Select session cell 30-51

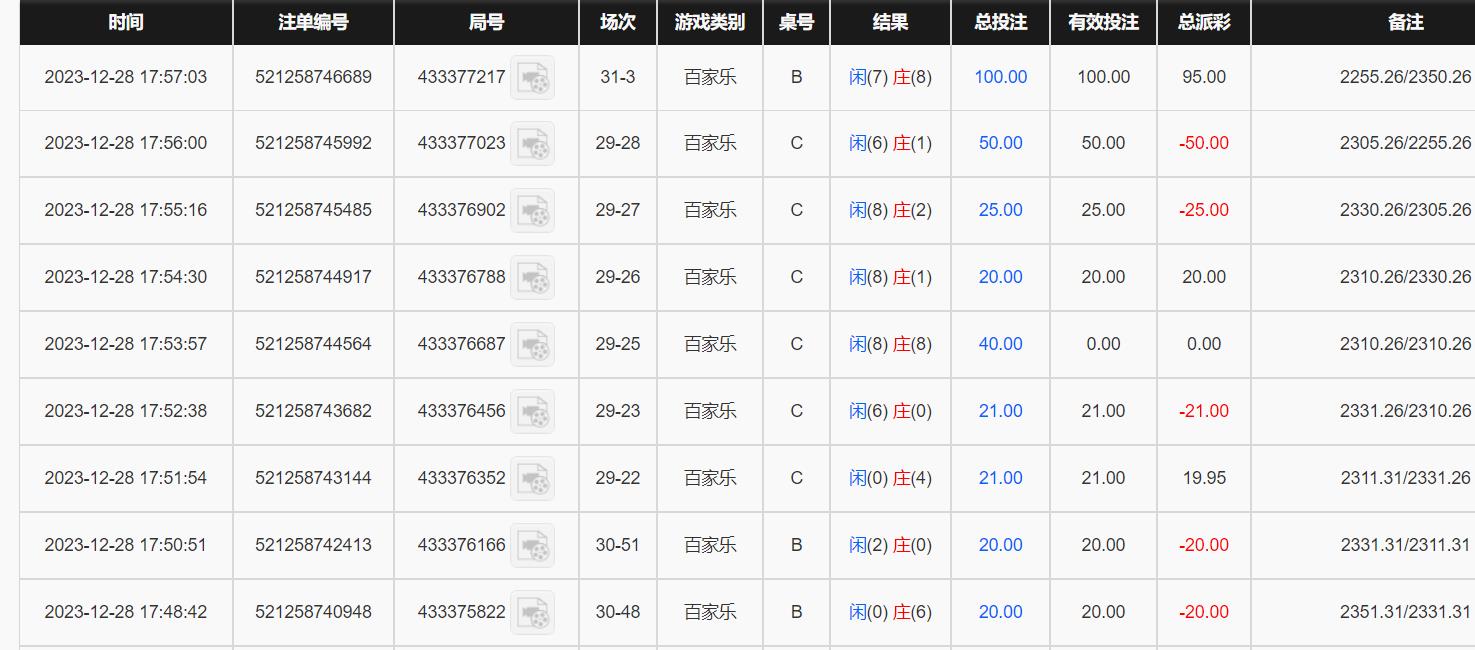click(x=618, y=545)
